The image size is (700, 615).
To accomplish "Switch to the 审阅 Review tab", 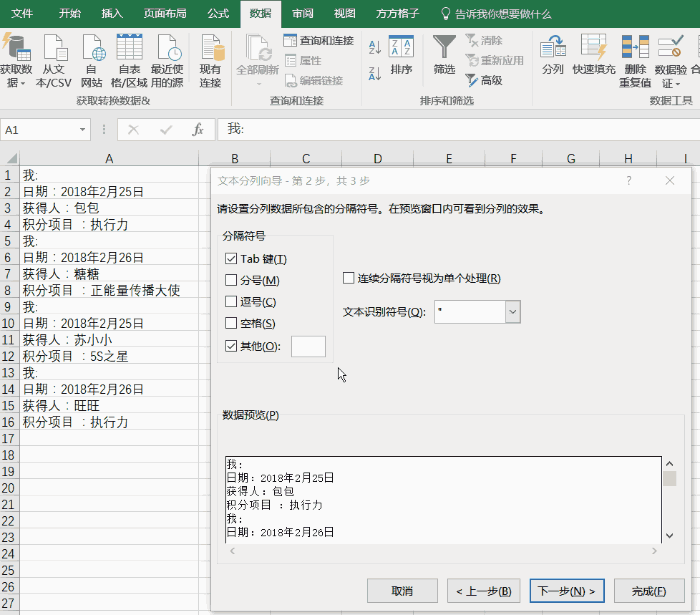I will point(303,13).
